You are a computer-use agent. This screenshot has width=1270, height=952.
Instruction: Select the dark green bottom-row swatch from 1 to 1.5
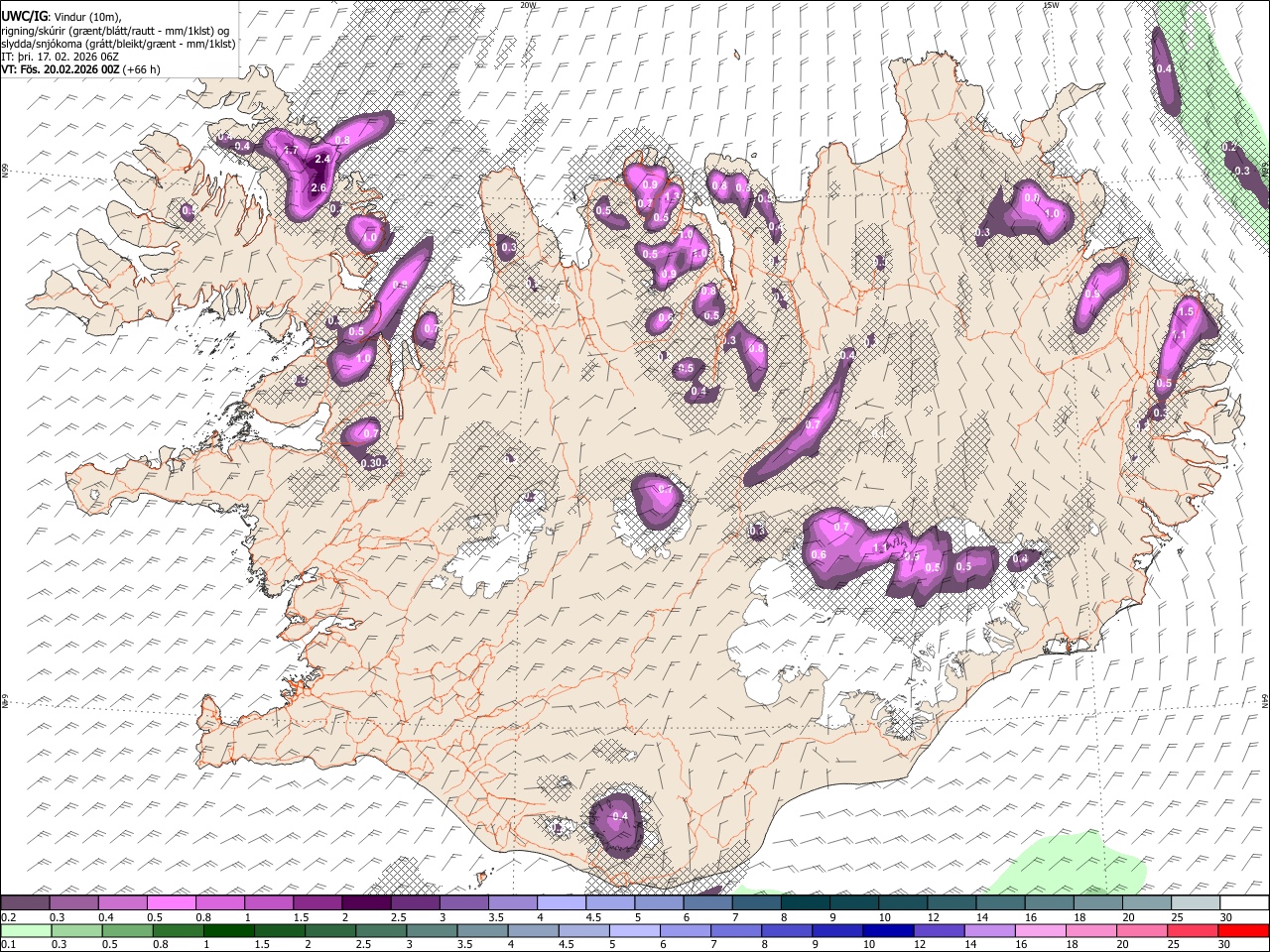click(228, 930)
